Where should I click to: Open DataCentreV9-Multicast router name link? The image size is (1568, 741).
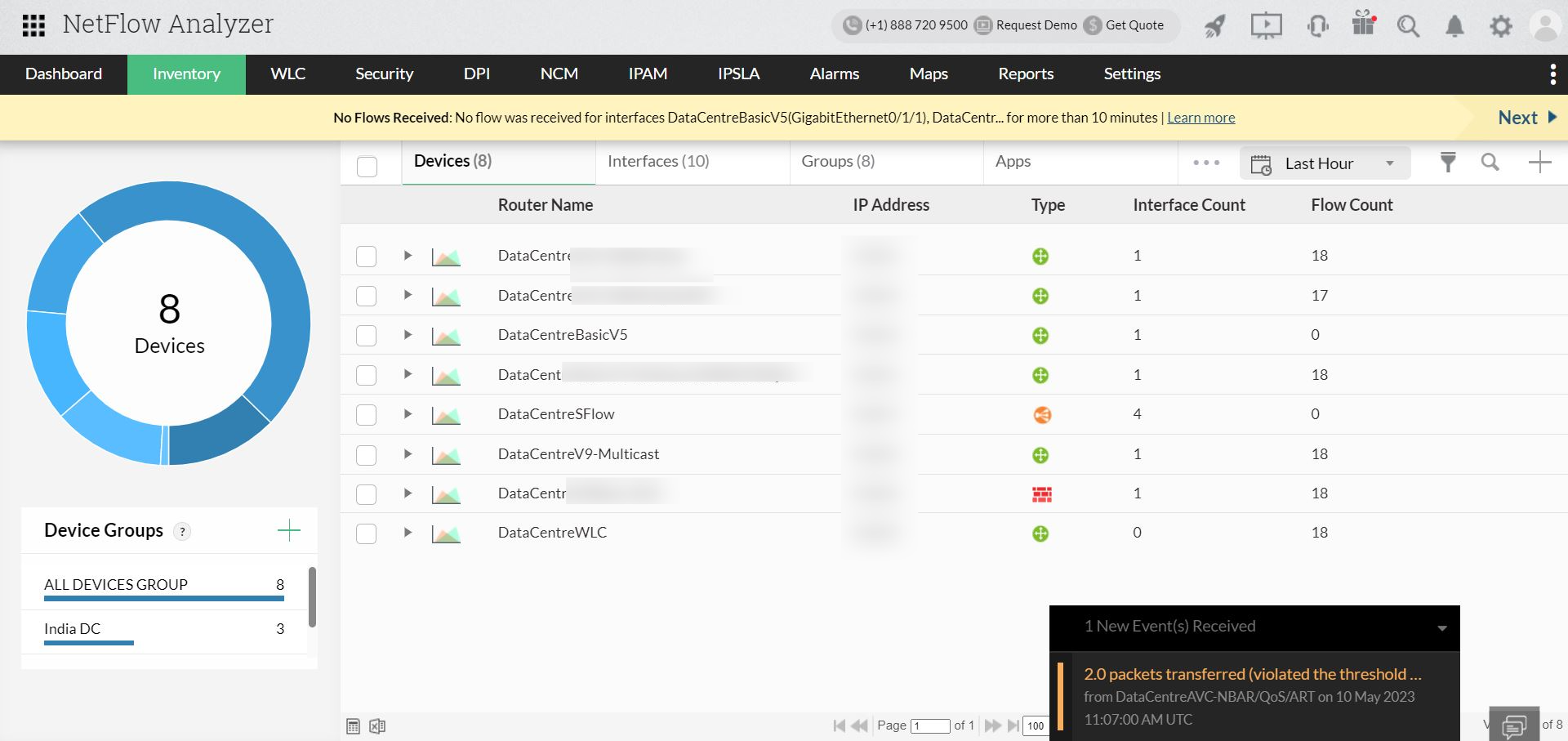pos(578,454)
